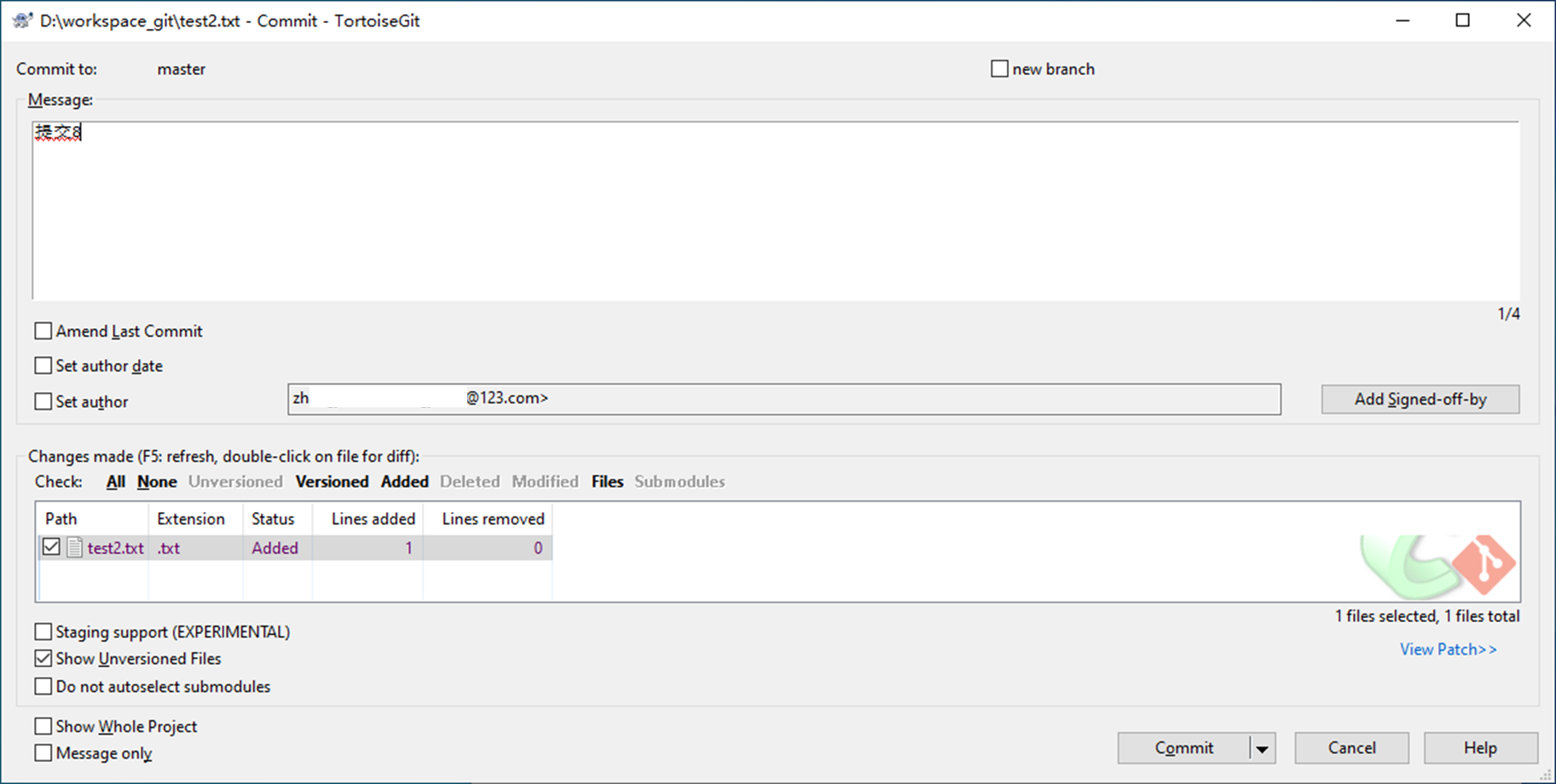Select None in Check options

pos(157,481)
